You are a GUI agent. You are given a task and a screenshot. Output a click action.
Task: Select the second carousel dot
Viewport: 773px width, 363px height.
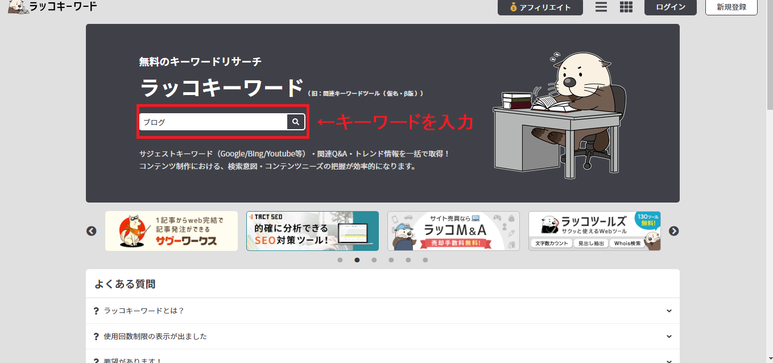click(357, 260)
